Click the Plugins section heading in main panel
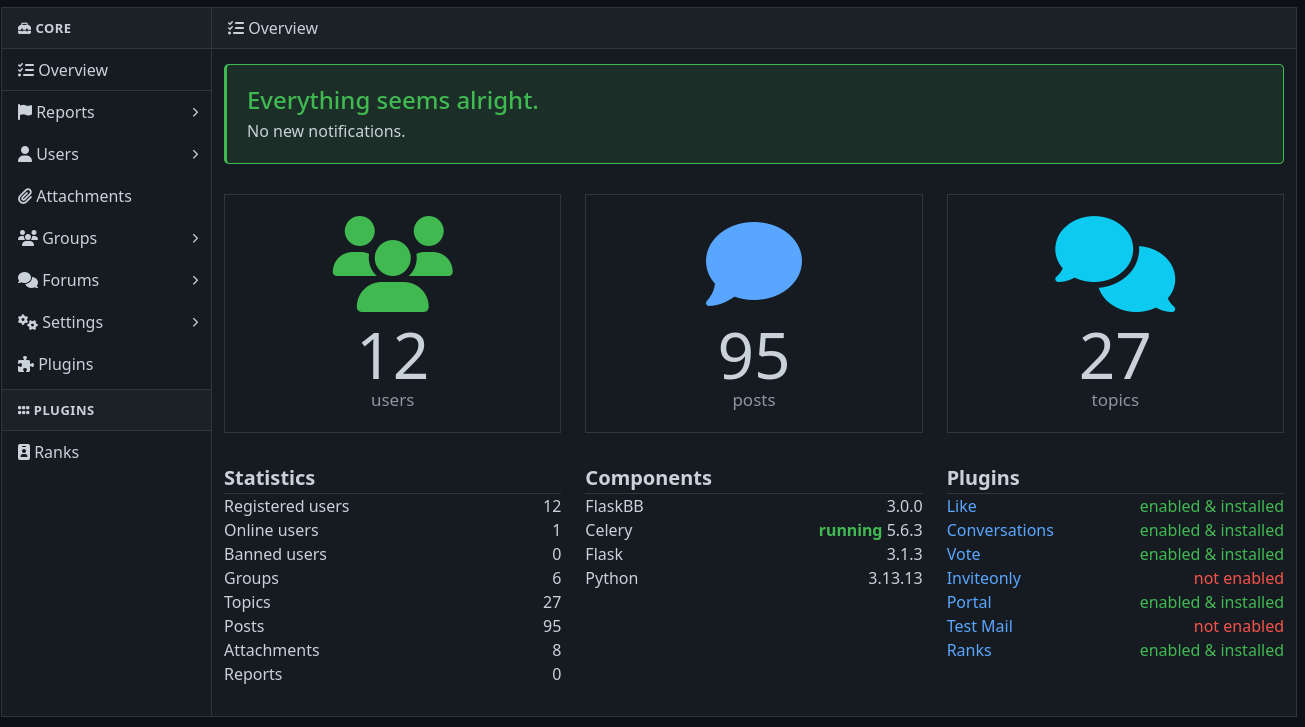The image size is (1305, 727). [x=983, y=478]
